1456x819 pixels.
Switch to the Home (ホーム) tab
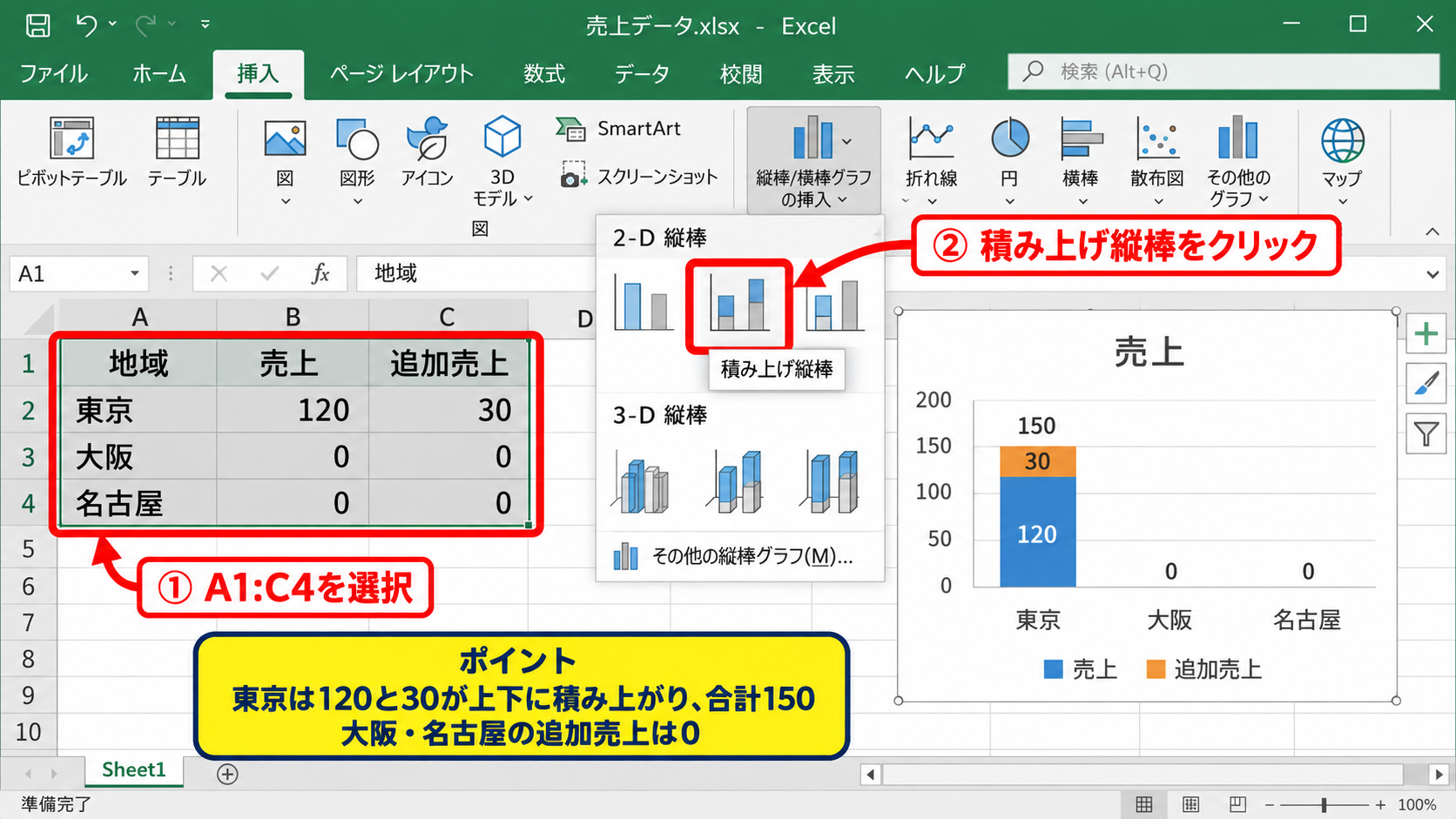(x=159, y=74)
